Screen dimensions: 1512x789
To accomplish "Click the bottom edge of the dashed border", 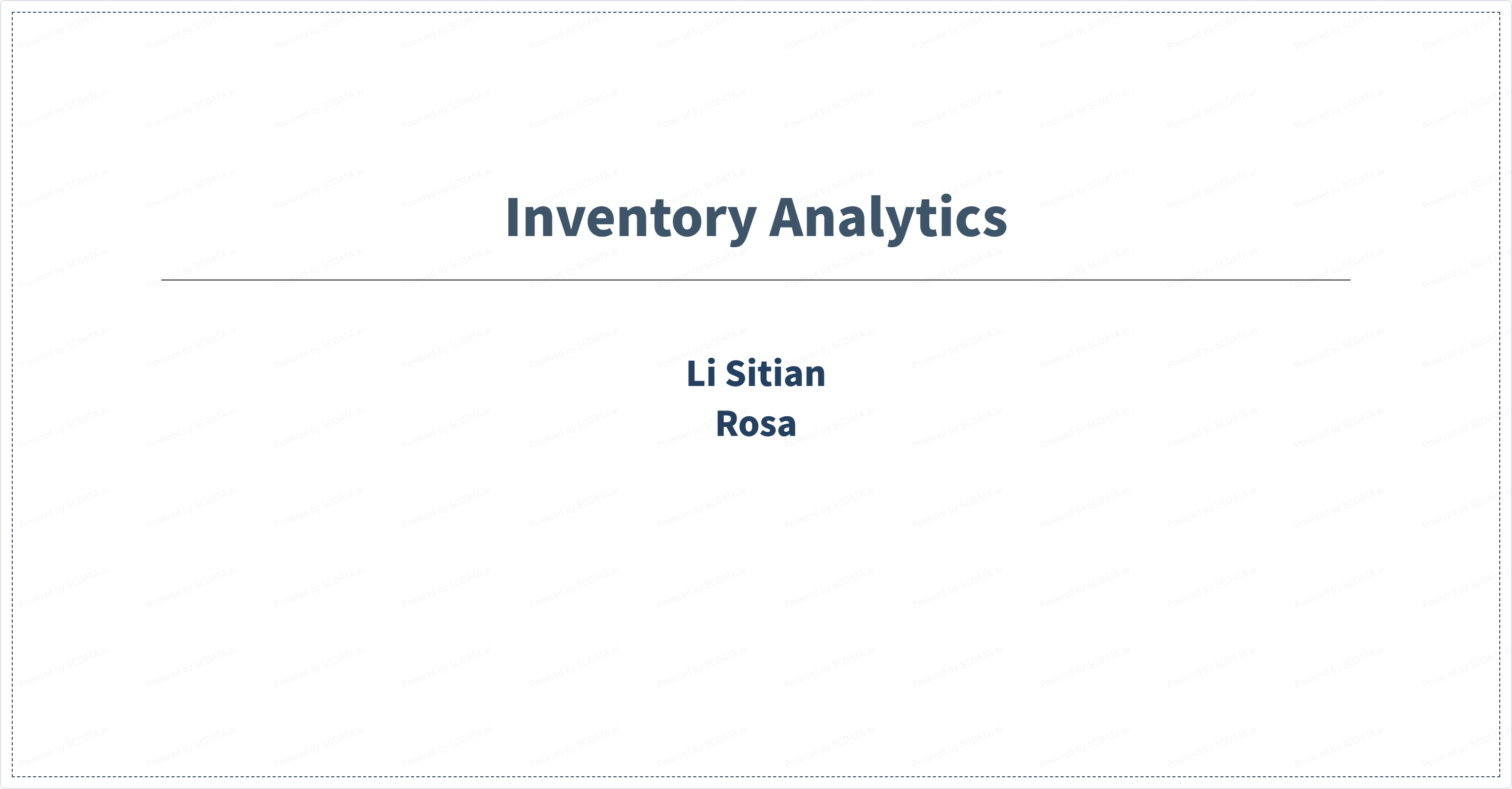I will [756, 777].
